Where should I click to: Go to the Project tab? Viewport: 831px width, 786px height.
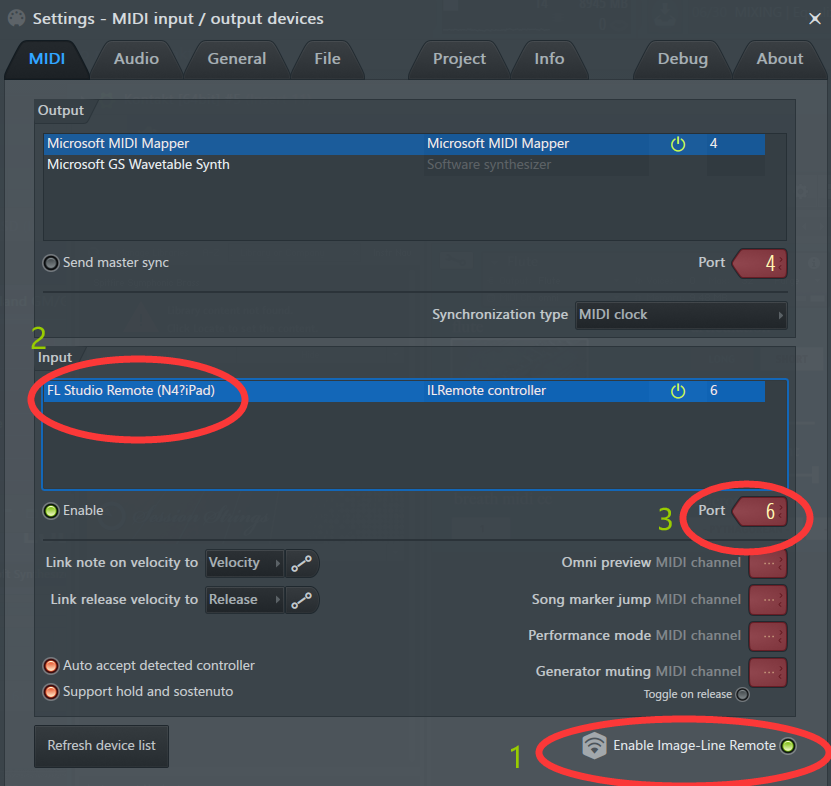coord(459,59)
